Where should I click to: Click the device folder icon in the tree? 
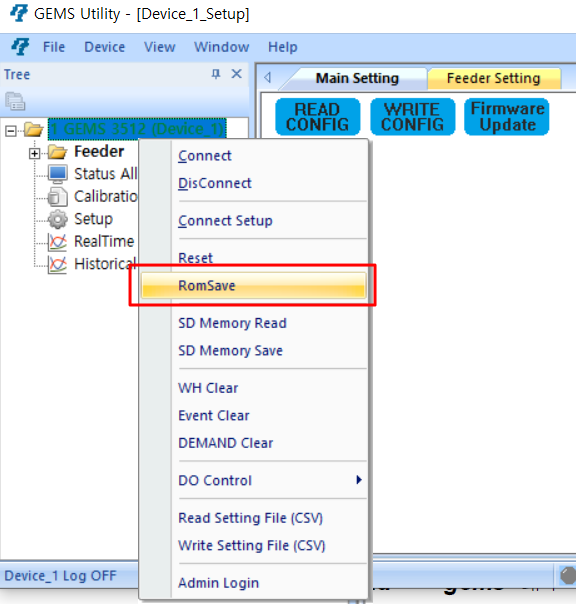tap(34, 129)
